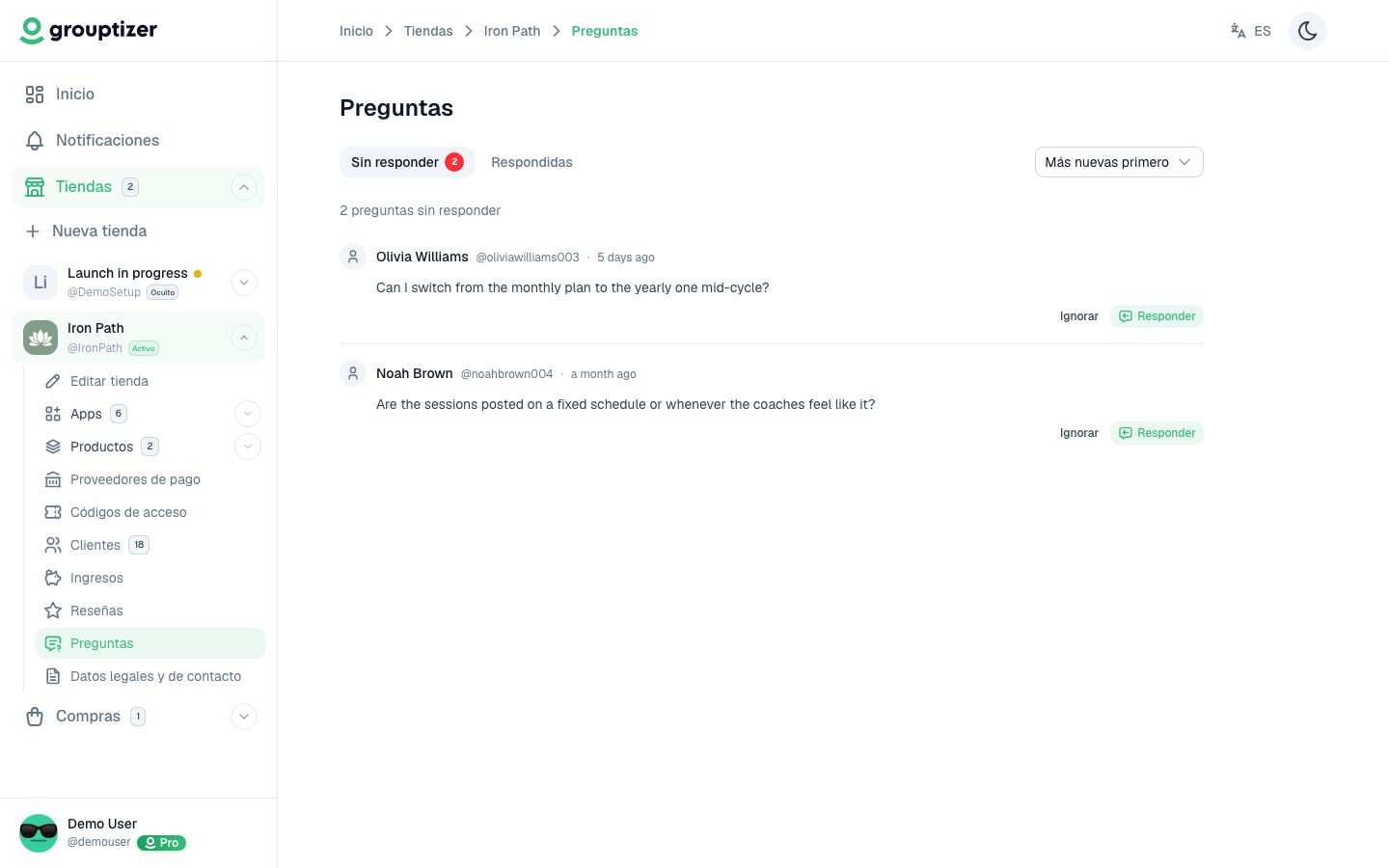1389x868 pixels.
Task: Open Ingresos with the piggy bank icon
Action: 53,578
